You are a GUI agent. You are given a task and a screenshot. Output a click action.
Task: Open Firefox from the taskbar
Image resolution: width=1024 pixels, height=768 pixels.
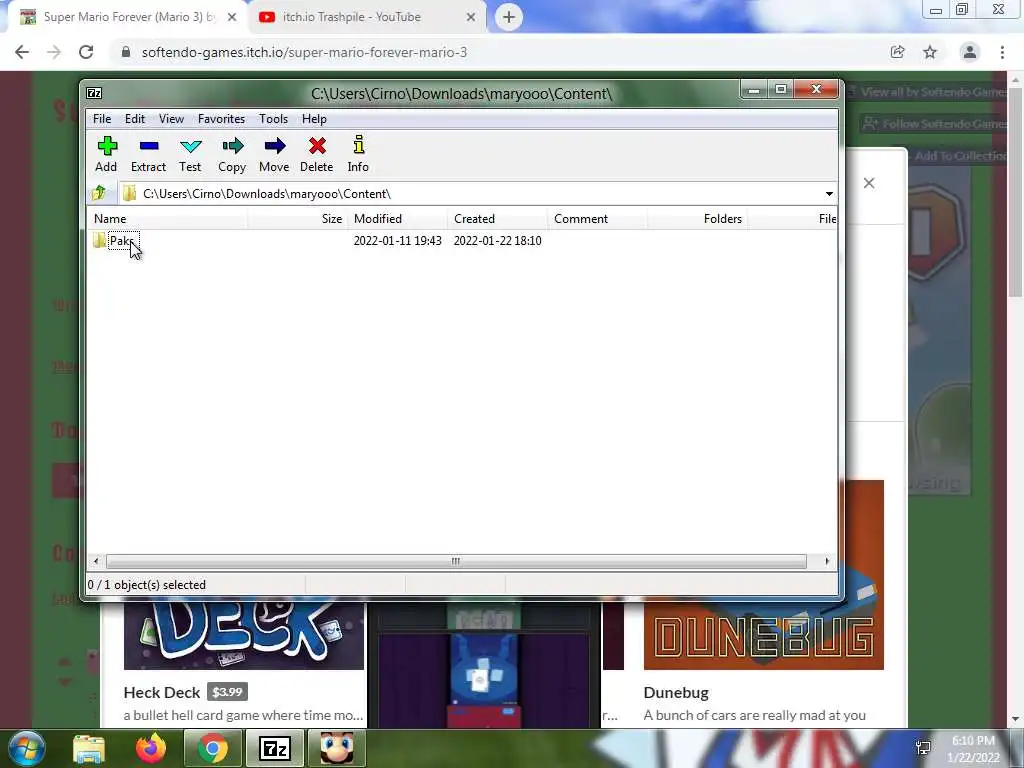point(150,748)
